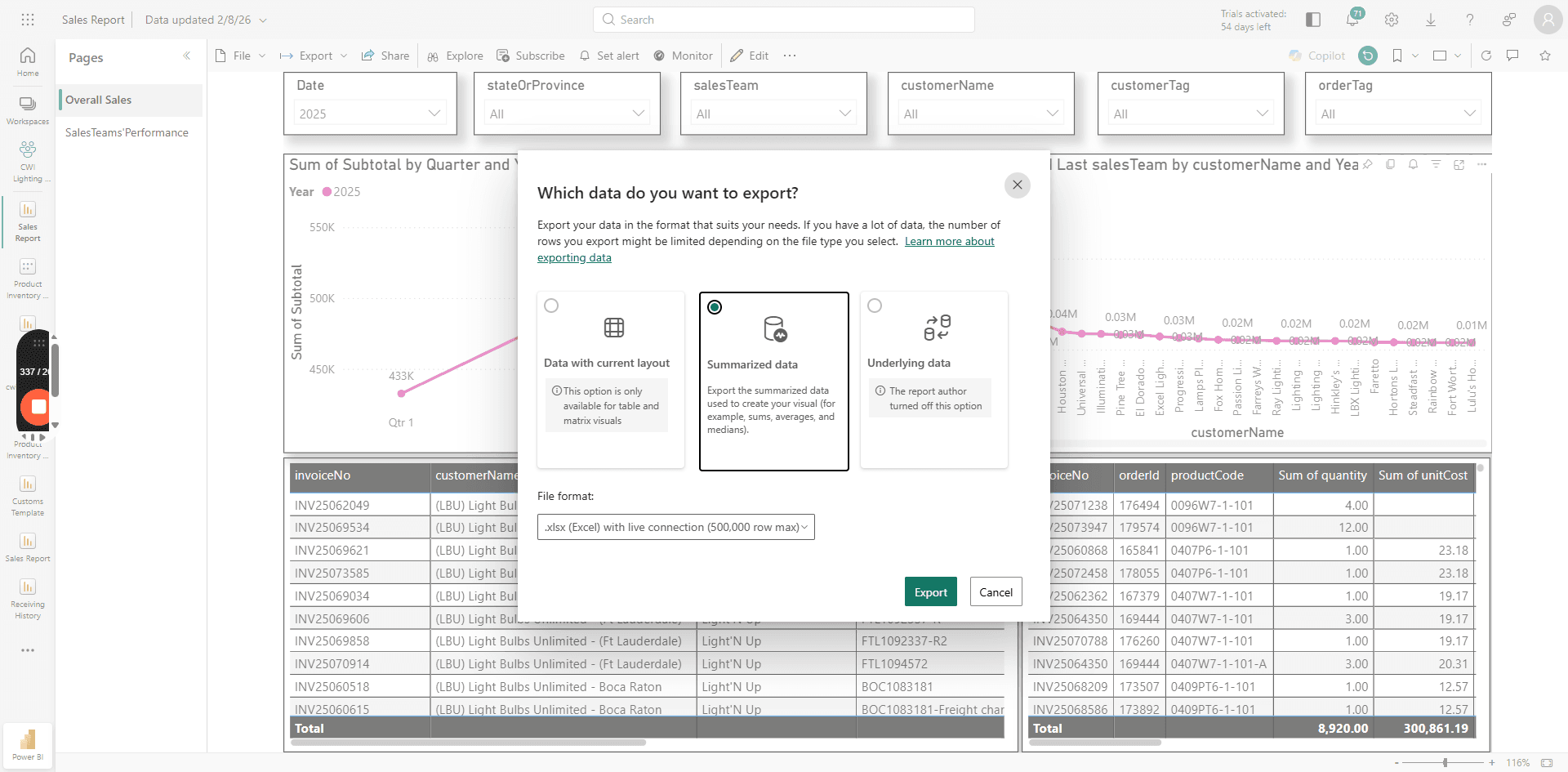
Task: Open the Export menu in the toolbar
Action: pyautogui.click(x=314, y=56)
